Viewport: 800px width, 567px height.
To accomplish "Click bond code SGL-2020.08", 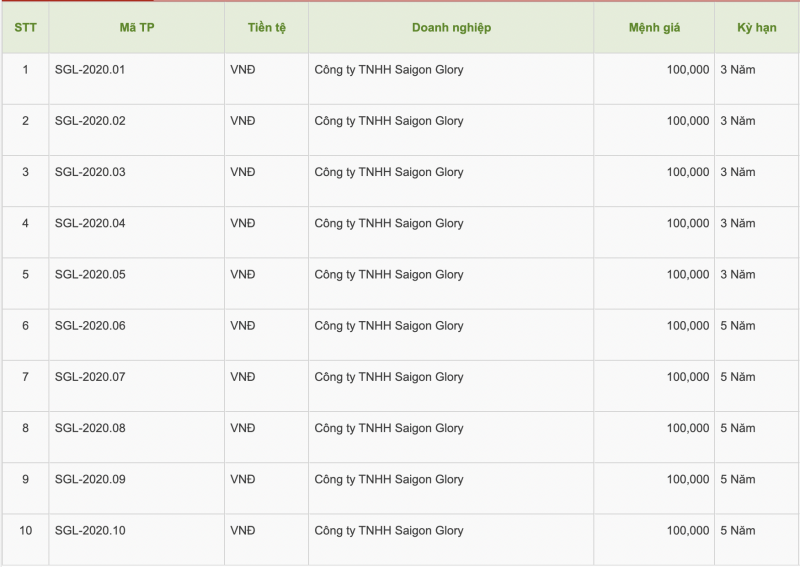I will pos(90,428).
